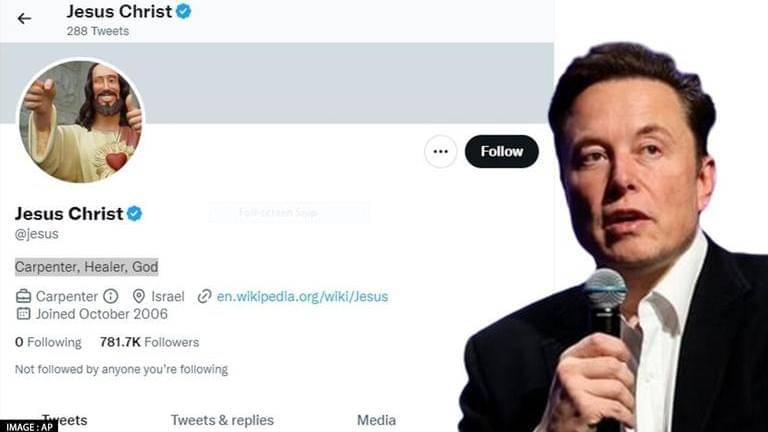View the 0 Following list
Image resolution: width=768 pixels, height=432 pixels.
tap(47, 342)
